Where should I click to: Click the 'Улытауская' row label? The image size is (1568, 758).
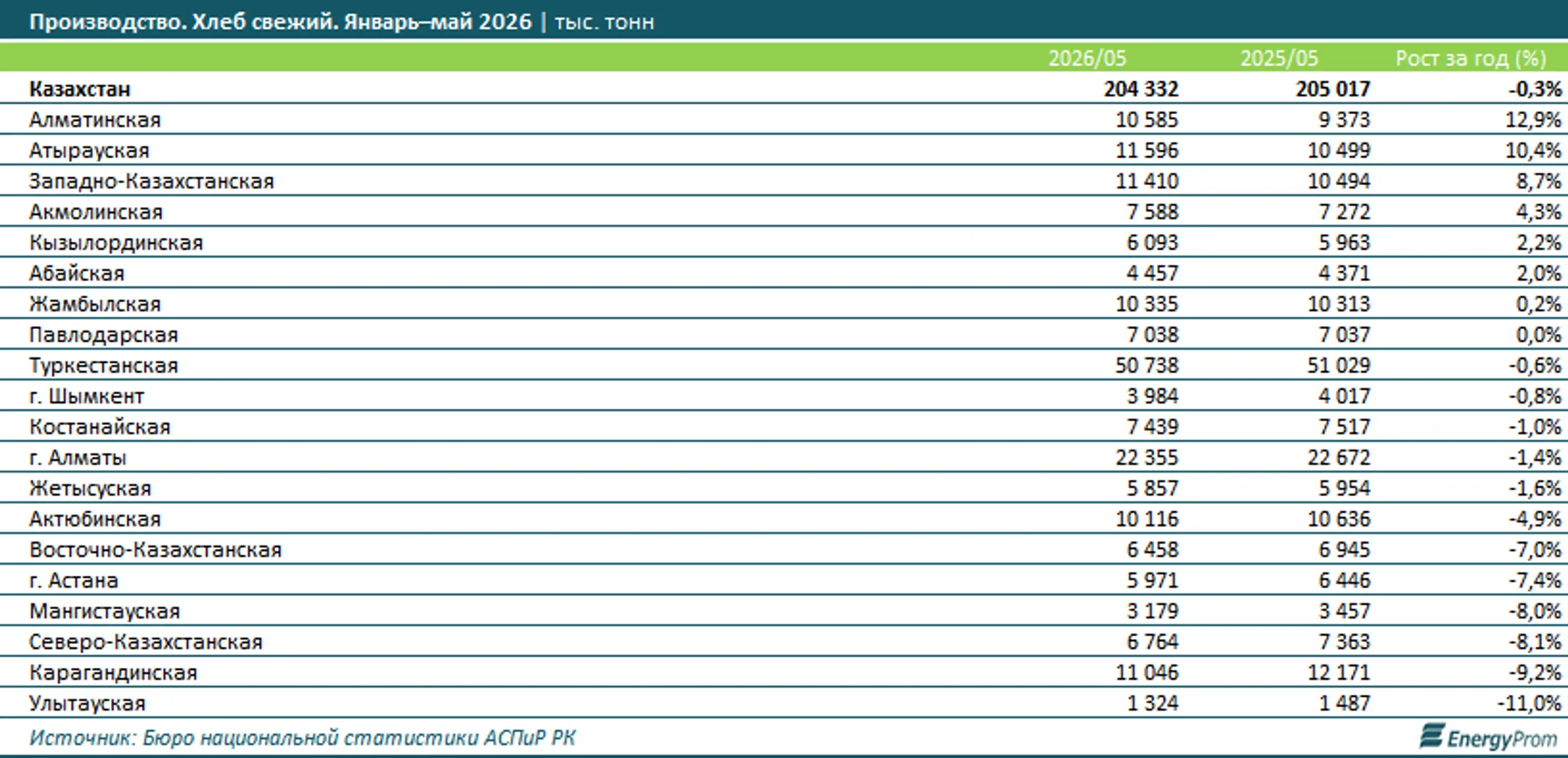tap(88, 704)
